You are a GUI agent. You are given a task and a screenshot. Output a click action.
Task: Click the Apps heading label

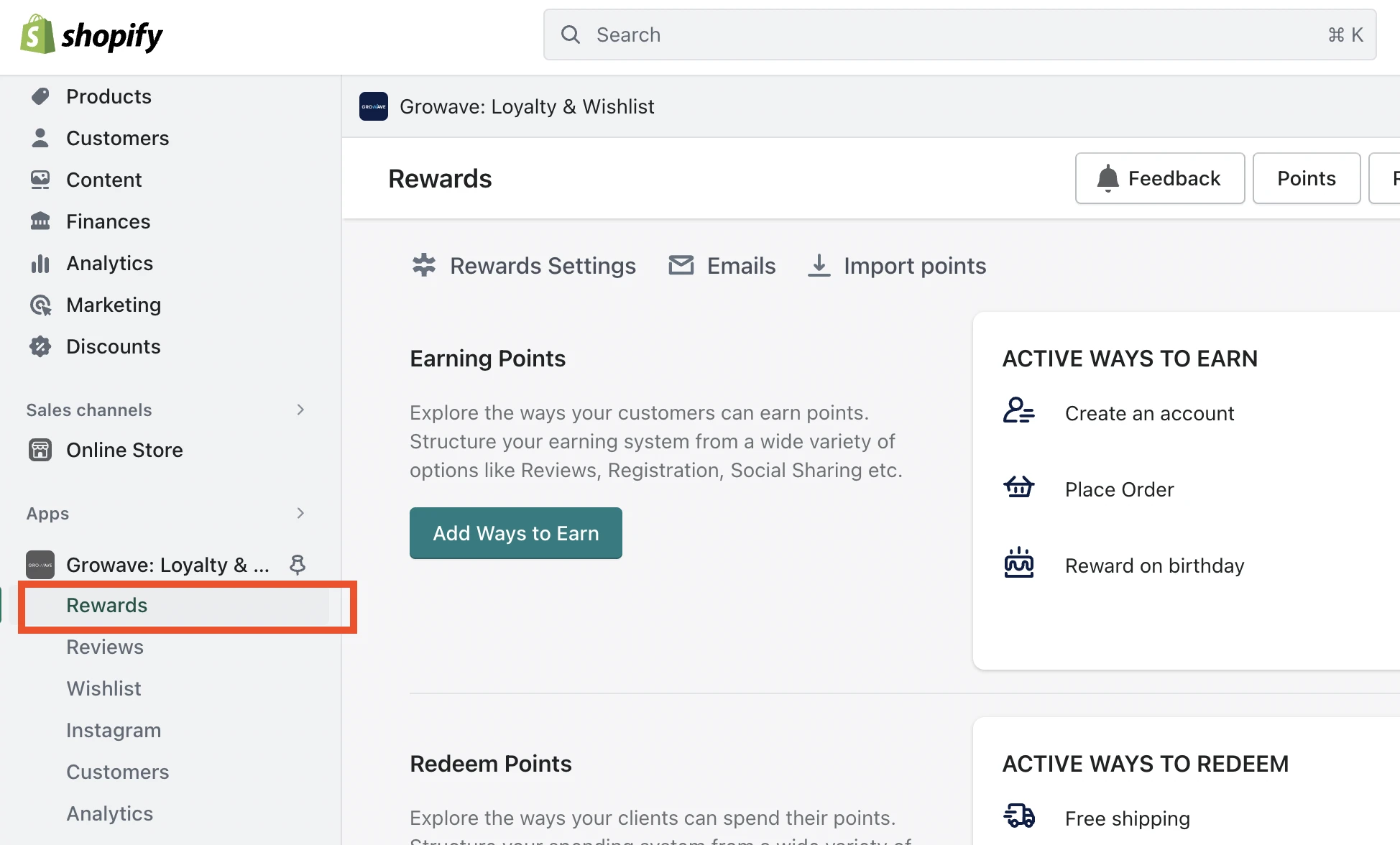tap(47, 513)
